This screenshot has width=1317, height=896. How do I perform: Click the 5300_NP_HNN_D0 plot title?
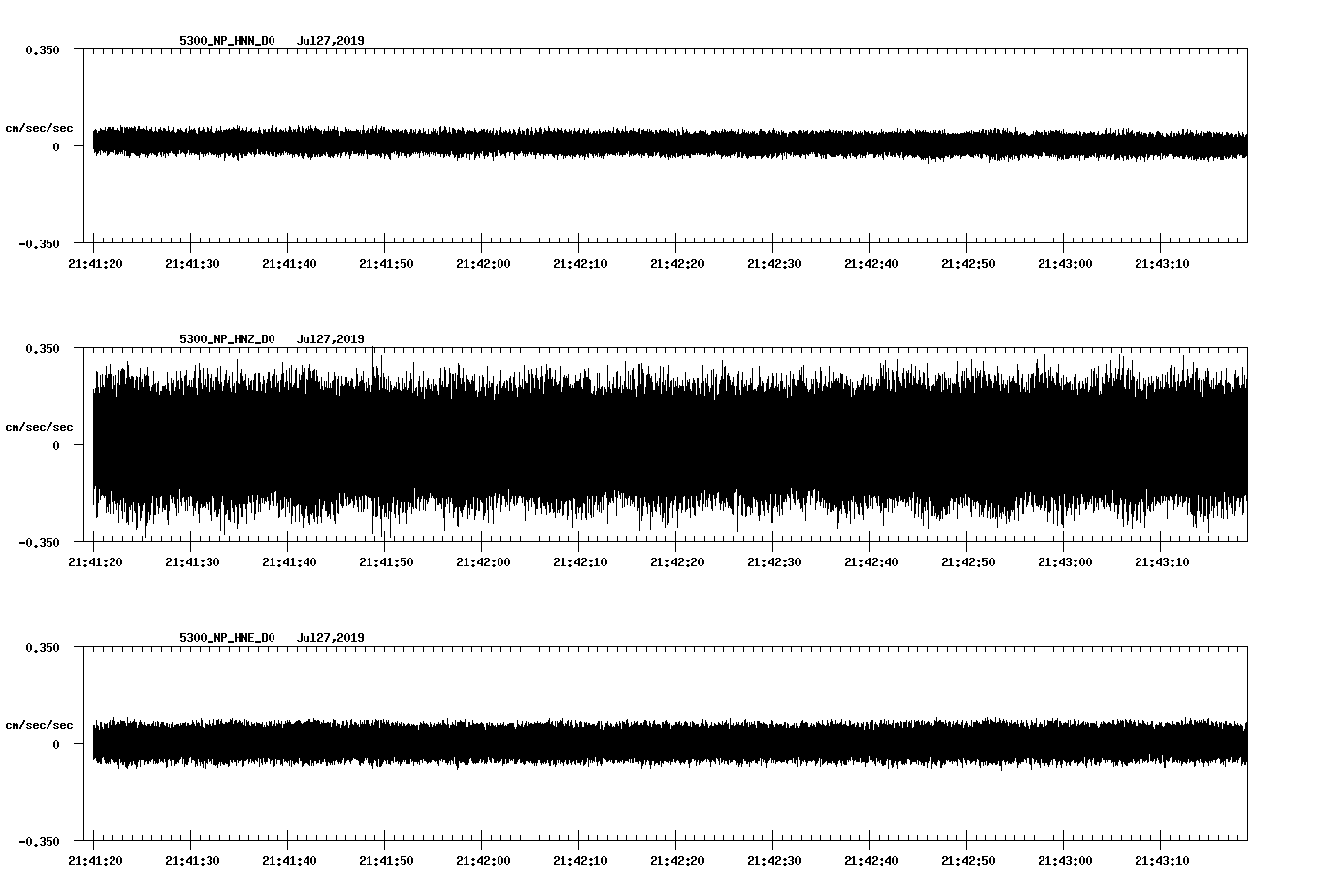[x=227, y=41]
